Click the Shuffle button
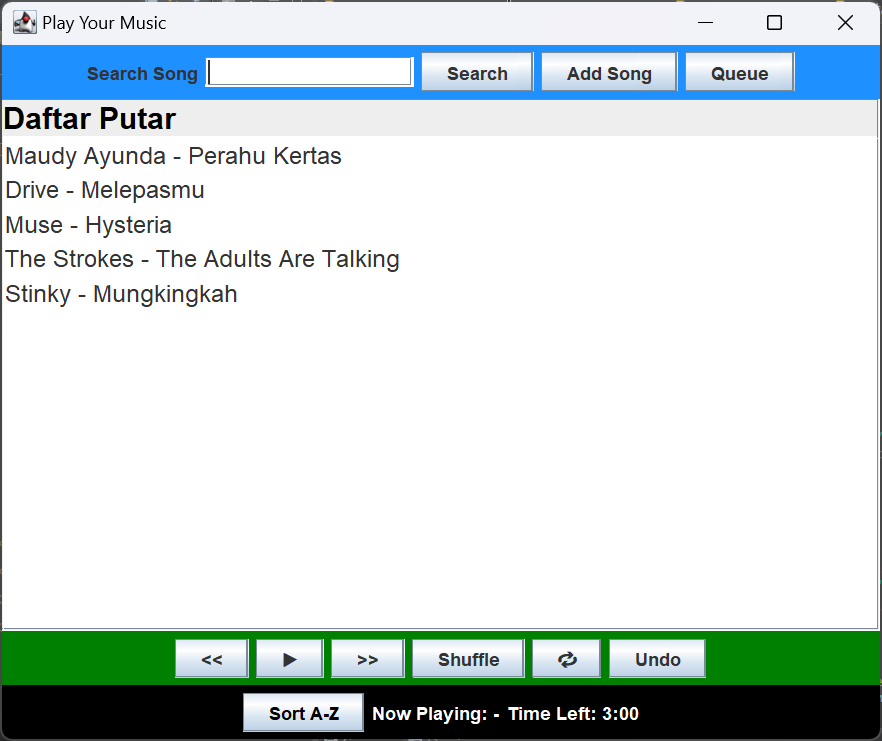The image size is (882, 741). (468, 659)
